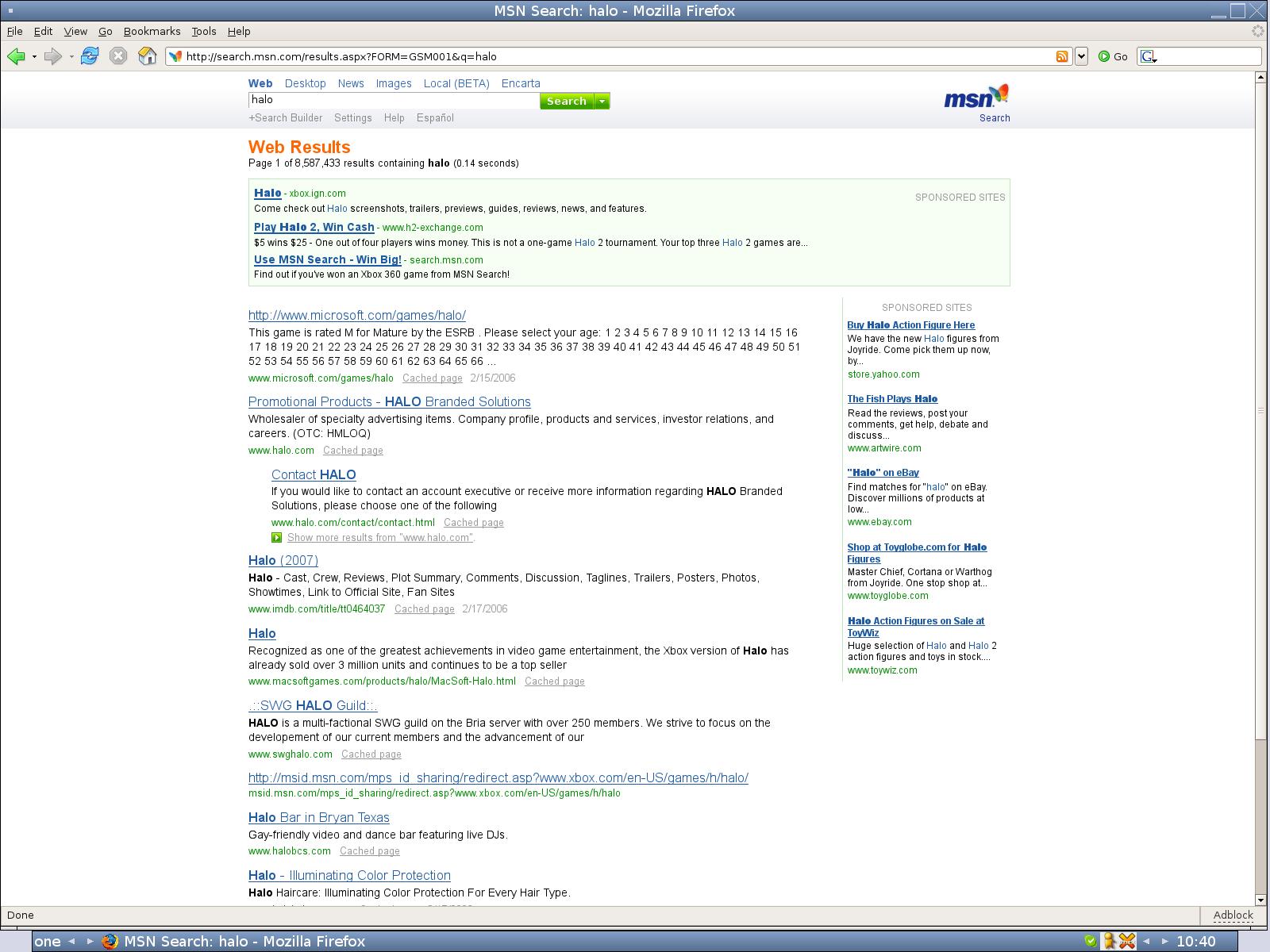Screen dimensions: 1270x952
Task: Open the "Halo" on eBay ad
Action: [x=883, y=473]
